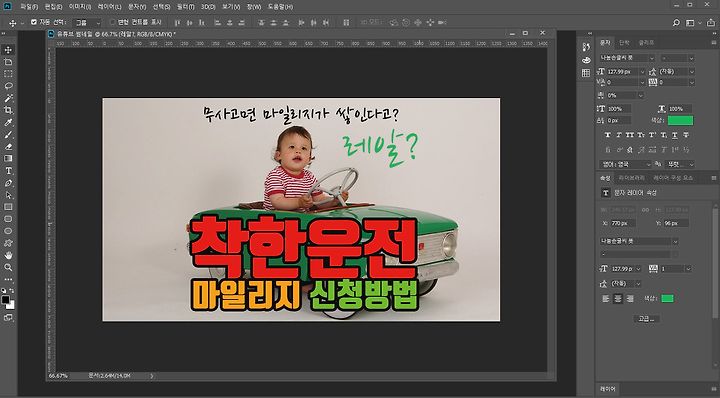This screenshot has height=398, width=720.
Task: Open the workspace switcher icon
Action: (690, 22)
